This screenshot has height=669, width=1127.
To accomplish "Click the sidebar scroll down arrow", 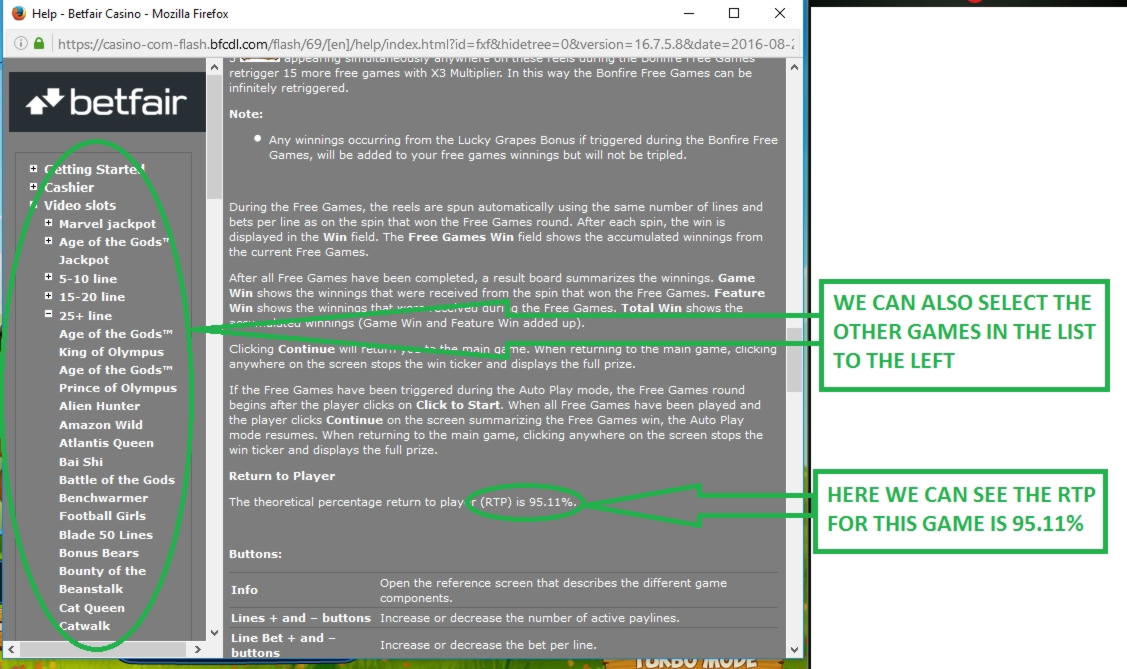I will [214, 633].
